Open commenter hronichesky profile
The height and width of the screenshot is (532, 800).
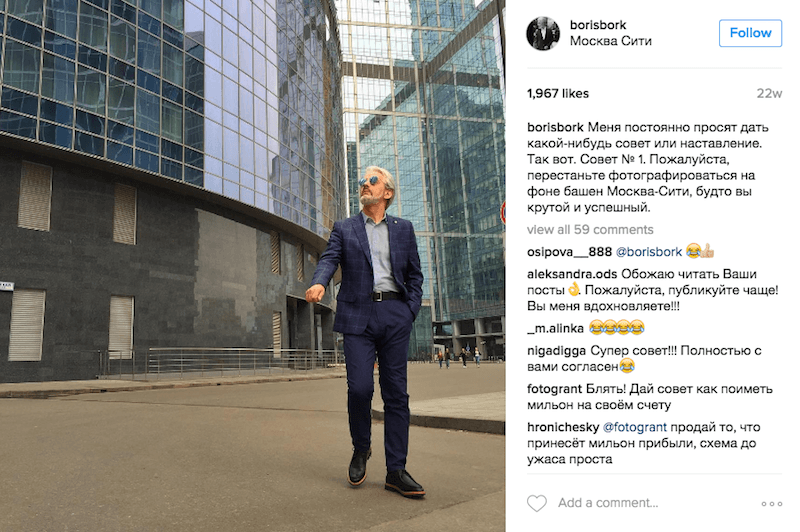coord(563,427)
